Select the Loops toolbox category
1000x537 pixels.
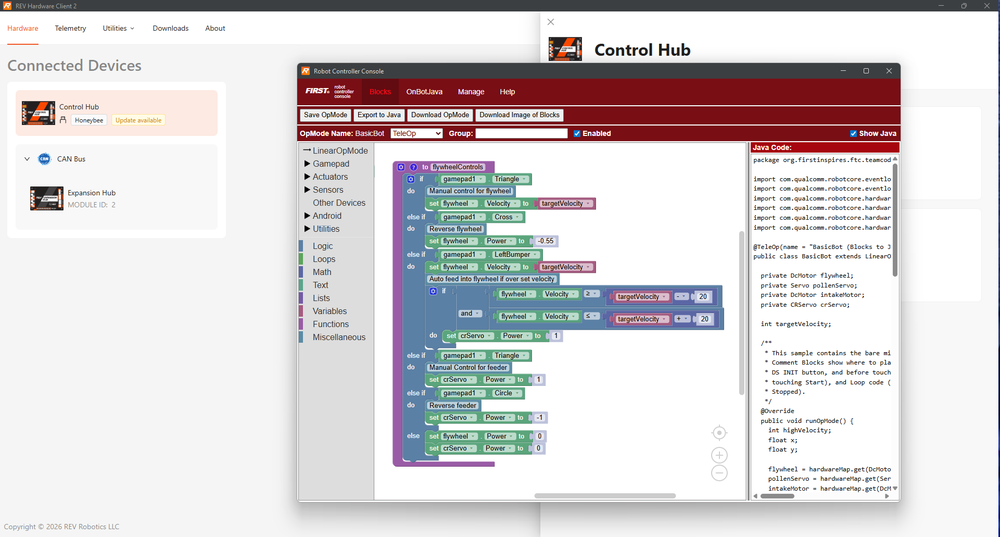pos(323,259)
